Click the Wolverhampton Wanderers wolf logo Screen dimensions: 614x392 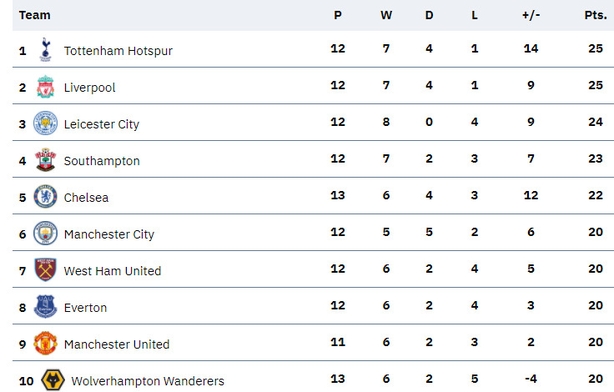pyautogui.click(x=53, y=379)
